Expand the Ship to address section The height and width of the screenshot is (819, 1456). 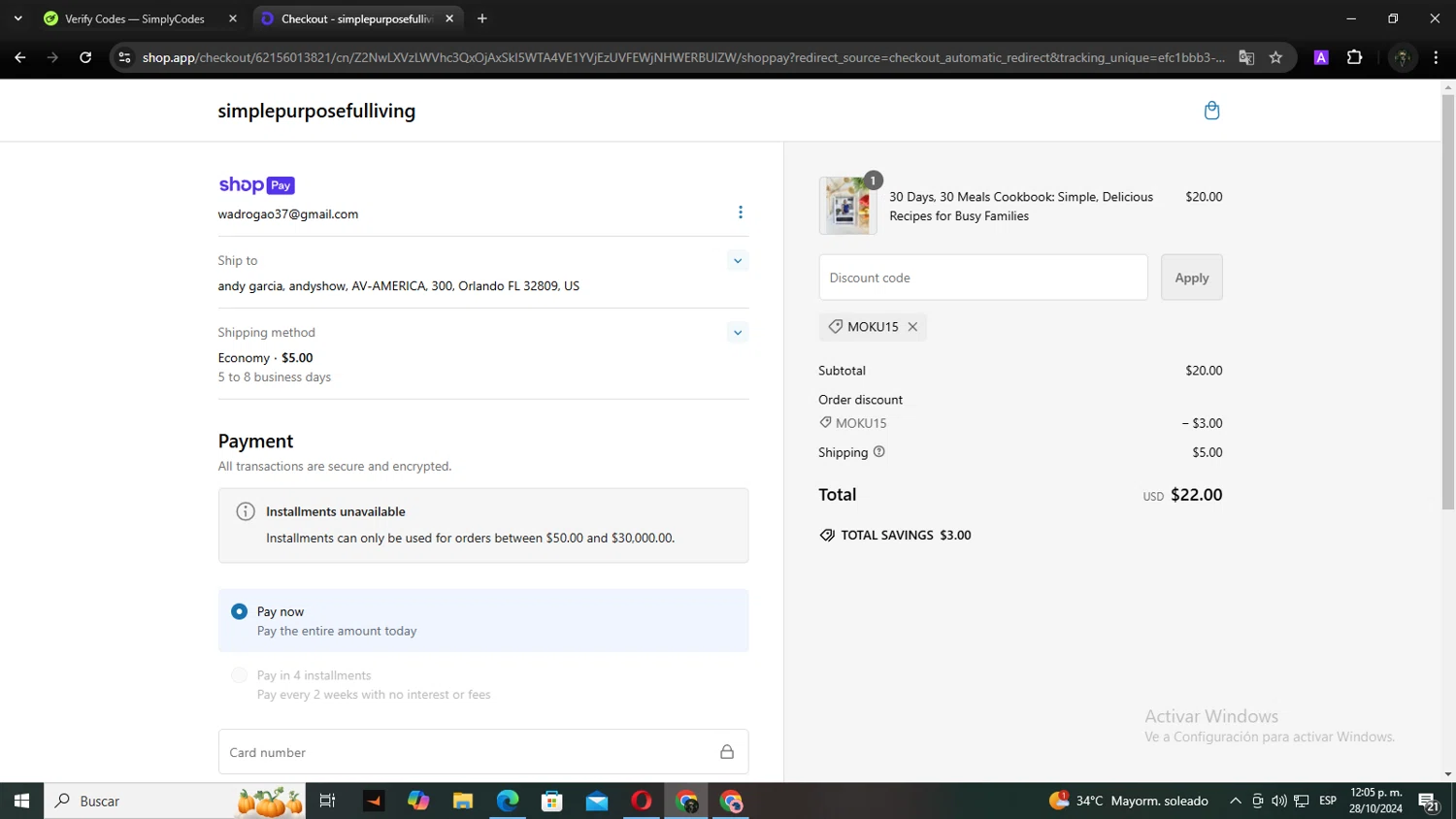(738, 260)
